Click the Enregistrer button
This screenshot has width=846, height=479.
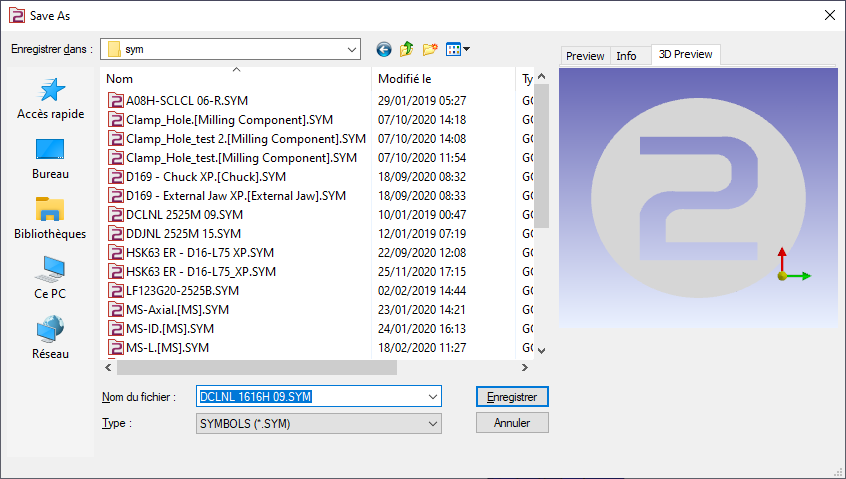coord(512,397)
